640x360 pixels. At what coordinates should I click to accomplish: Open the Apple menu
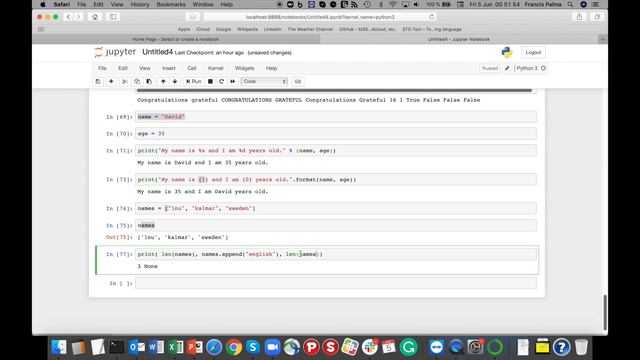[x=42, y=4]
